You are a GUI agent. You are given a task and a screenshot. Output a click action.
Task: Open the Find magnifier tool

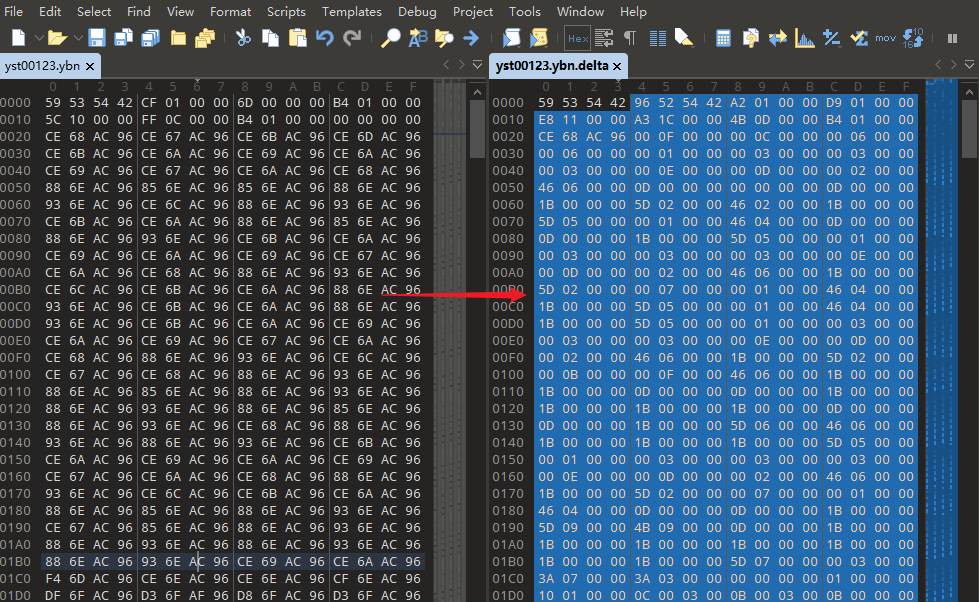click(x=391, y=38)
